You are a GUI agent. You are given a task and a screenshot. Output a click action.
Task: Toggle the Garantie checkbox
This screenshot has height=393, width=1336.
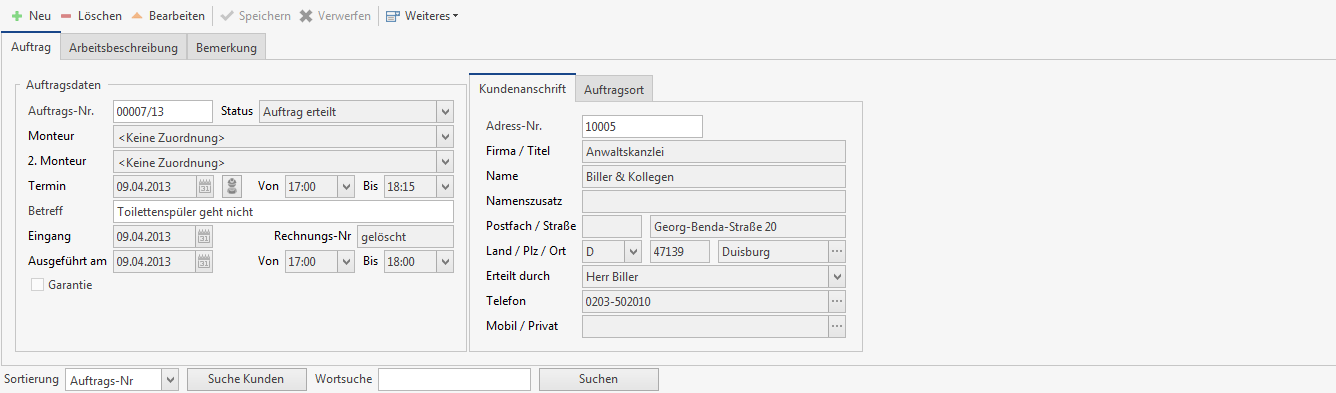38,285
